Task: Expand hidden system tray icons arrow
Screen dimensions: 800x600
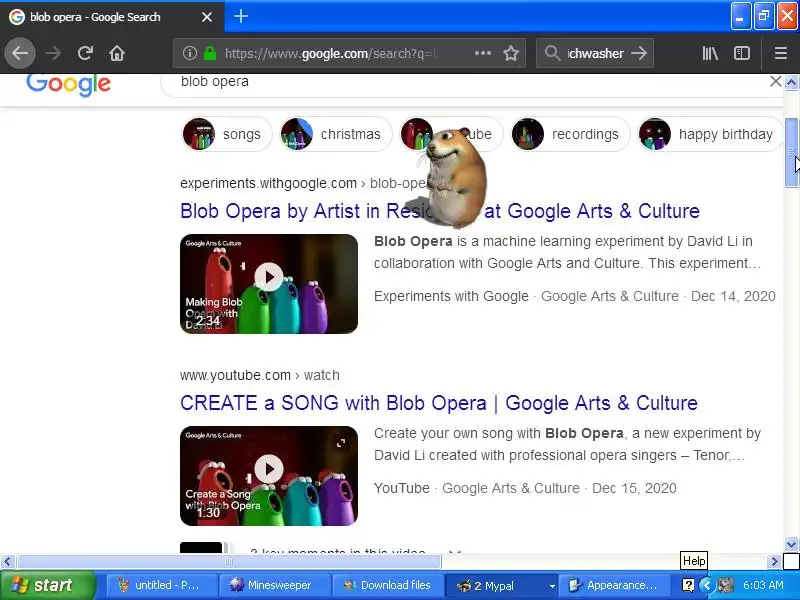Action: pos(707,585)
